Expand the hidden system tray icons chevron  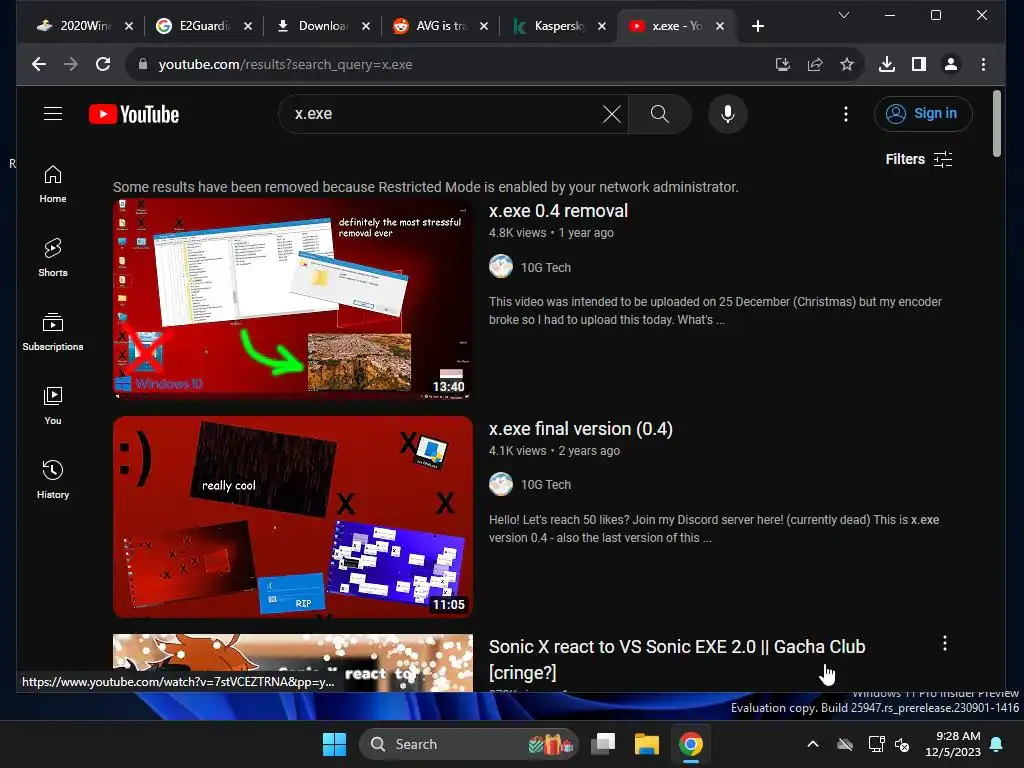click(x=812, y=744)
